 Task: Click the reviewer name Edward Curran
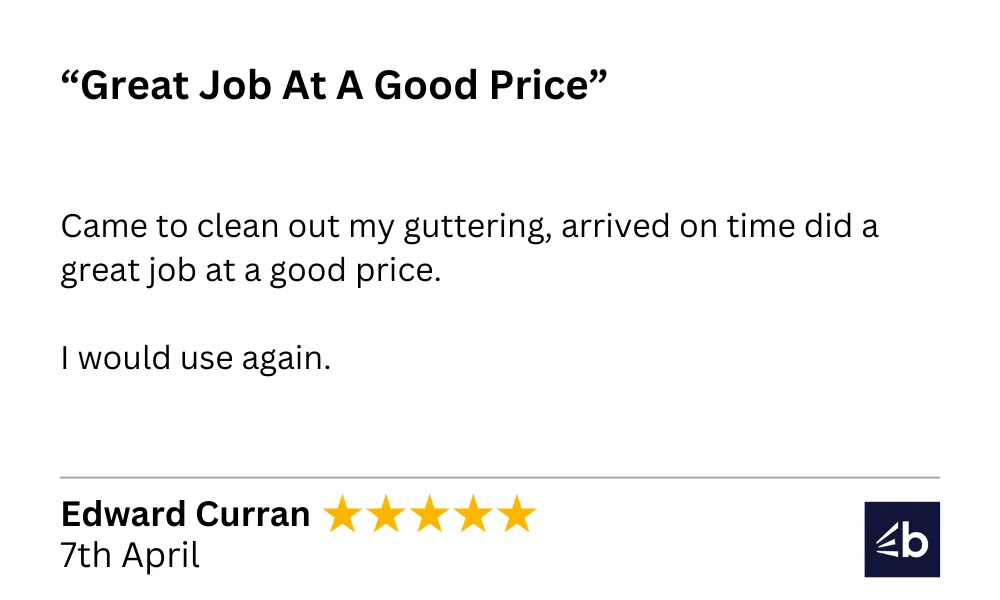click(x=185, y=514)
